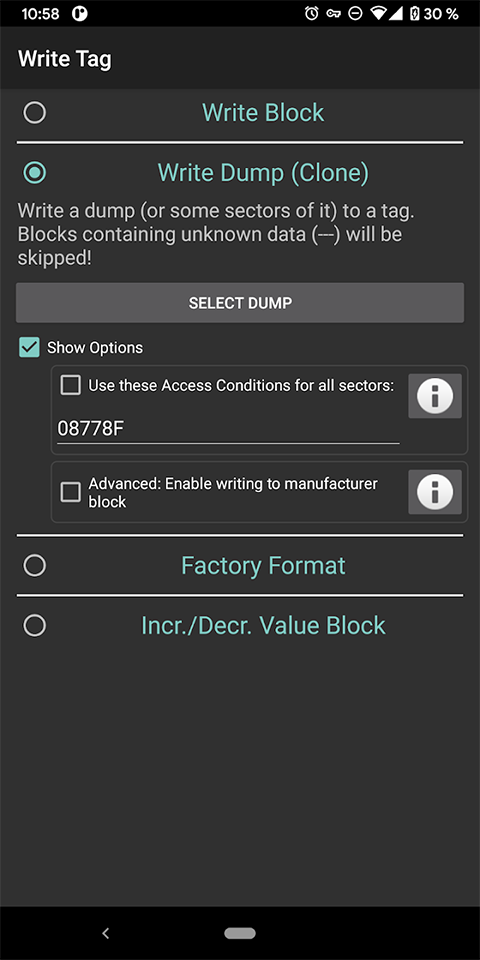Open info for manufacturer block writing

pyautogui.click(x=435, y=492)
